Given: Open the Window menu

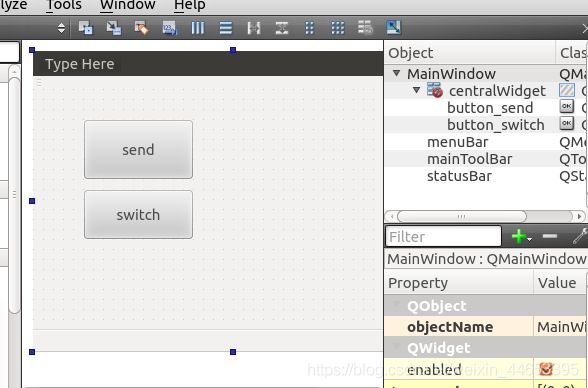Looking at the screenshot, I should [128, 5].
